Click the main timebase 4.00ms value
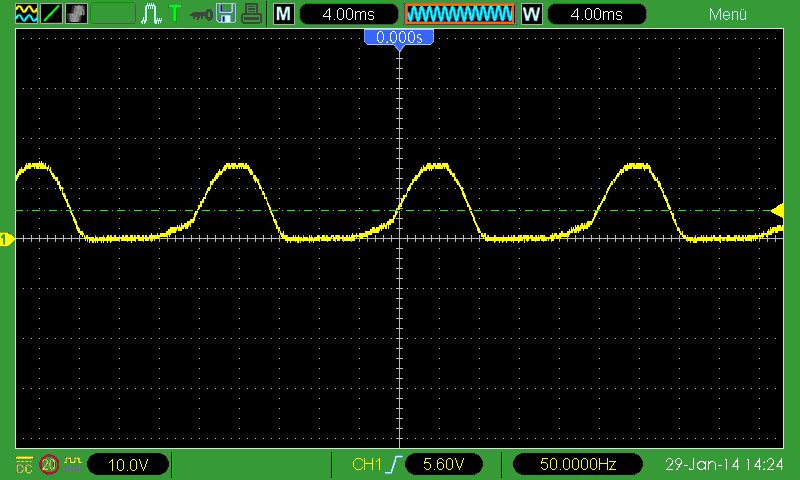 [349, 14]
